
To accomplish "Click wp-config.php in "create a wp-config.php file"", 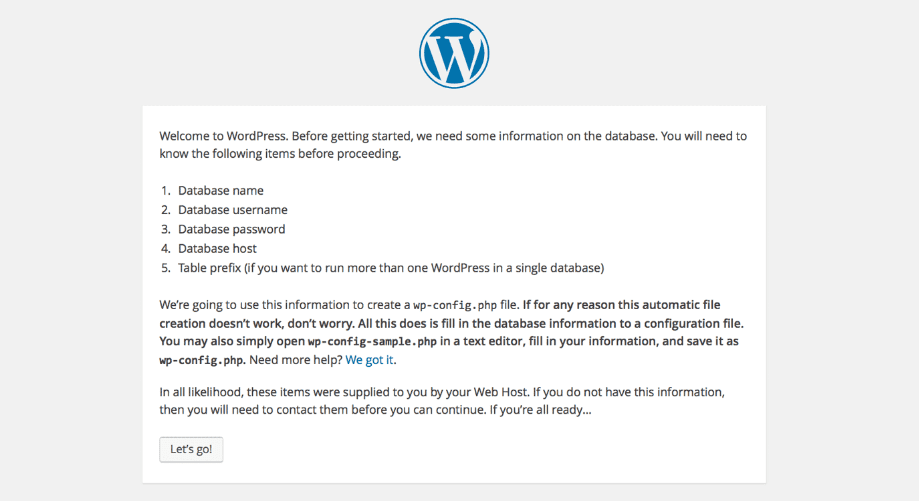I will click(455, 305).
